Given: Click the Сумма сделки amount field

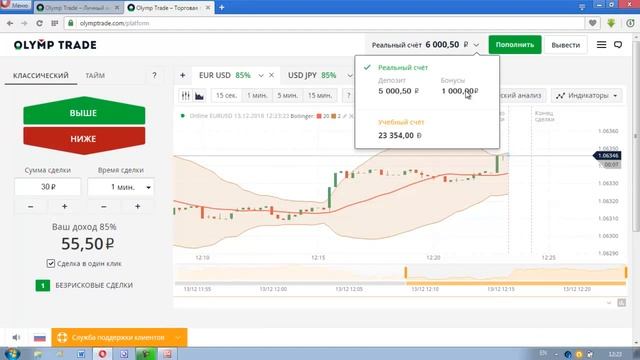Looking at the screenshot, I should point(48,187).
